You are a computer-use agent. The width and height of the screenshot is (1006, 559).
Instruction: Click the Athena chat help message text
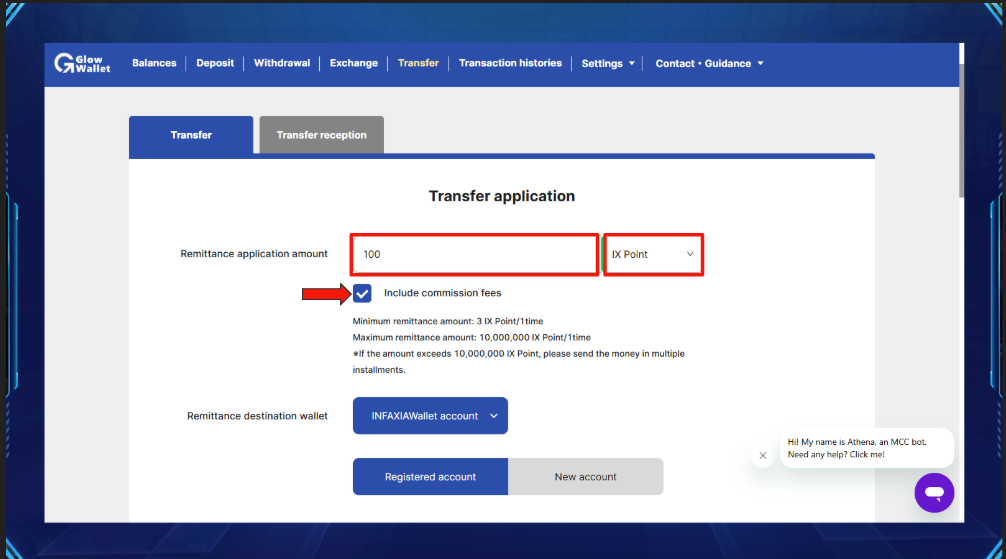857,448
